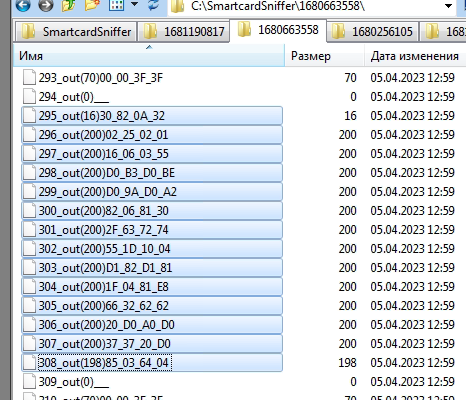Pick file 298_out(200)D0_B3_D0_BE

click(x=152, y=173)
